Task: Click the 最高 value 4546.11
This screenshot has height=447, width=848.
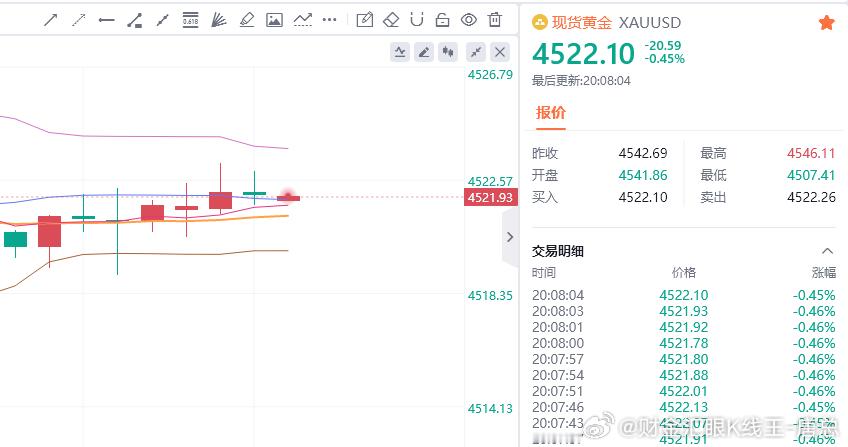Action: 811,153
